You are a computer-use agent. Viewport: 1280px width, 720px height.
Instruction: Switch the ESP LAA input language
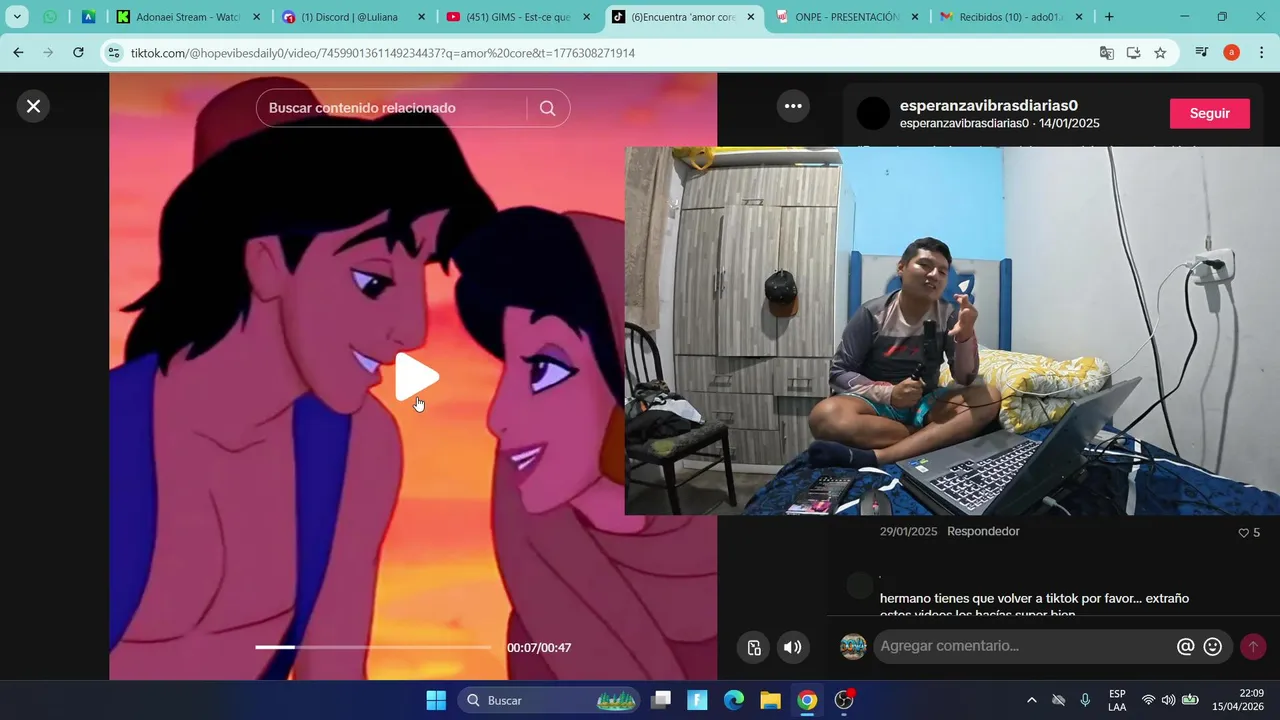[1117, 700]
